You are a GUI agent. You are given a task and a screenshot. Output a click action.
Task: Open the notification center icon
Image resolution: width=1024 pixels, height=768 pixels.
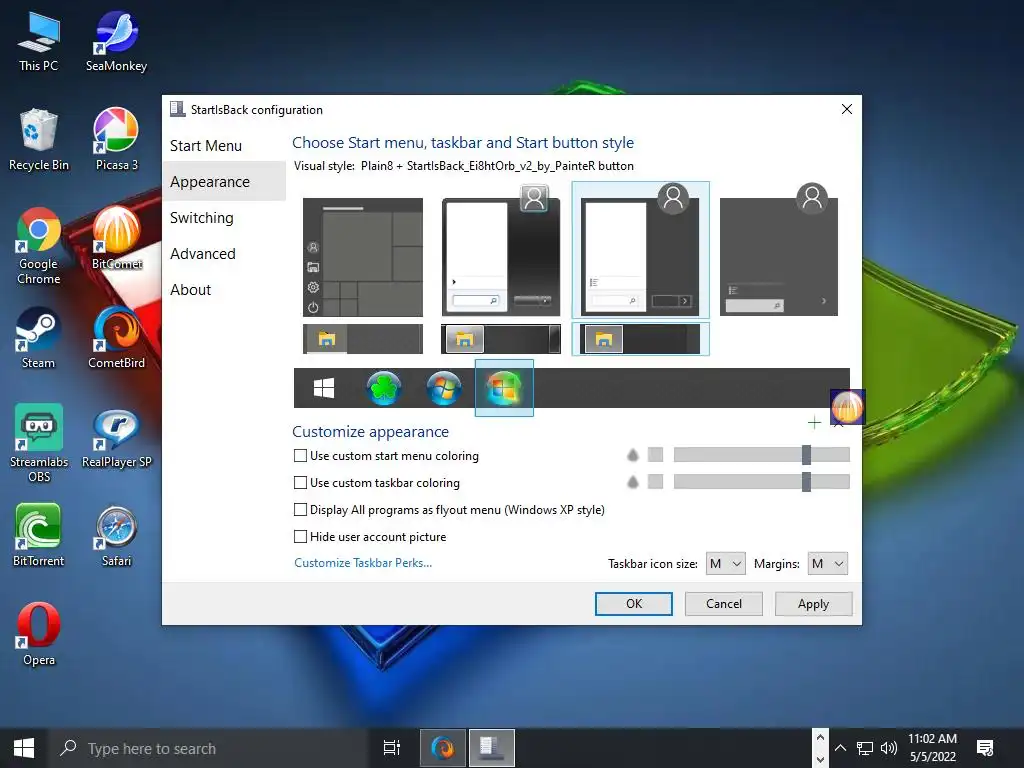tap(985, 748)
